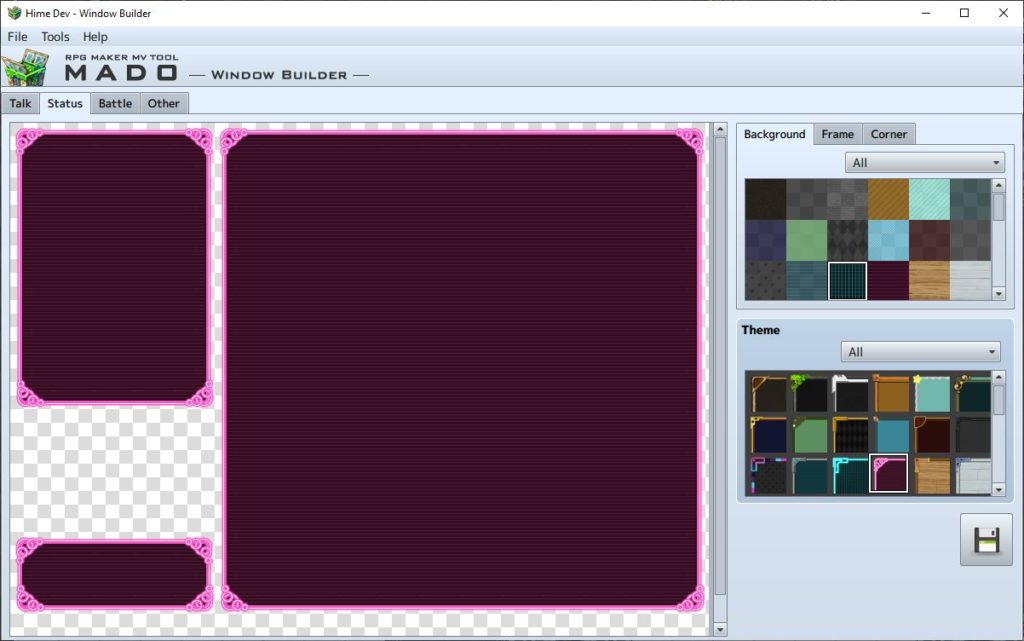Viewport: 1024px width, 641px height.
Task: Pick the light gray plank background swatch
Action: pyautogui.click(x=970, y=281)
